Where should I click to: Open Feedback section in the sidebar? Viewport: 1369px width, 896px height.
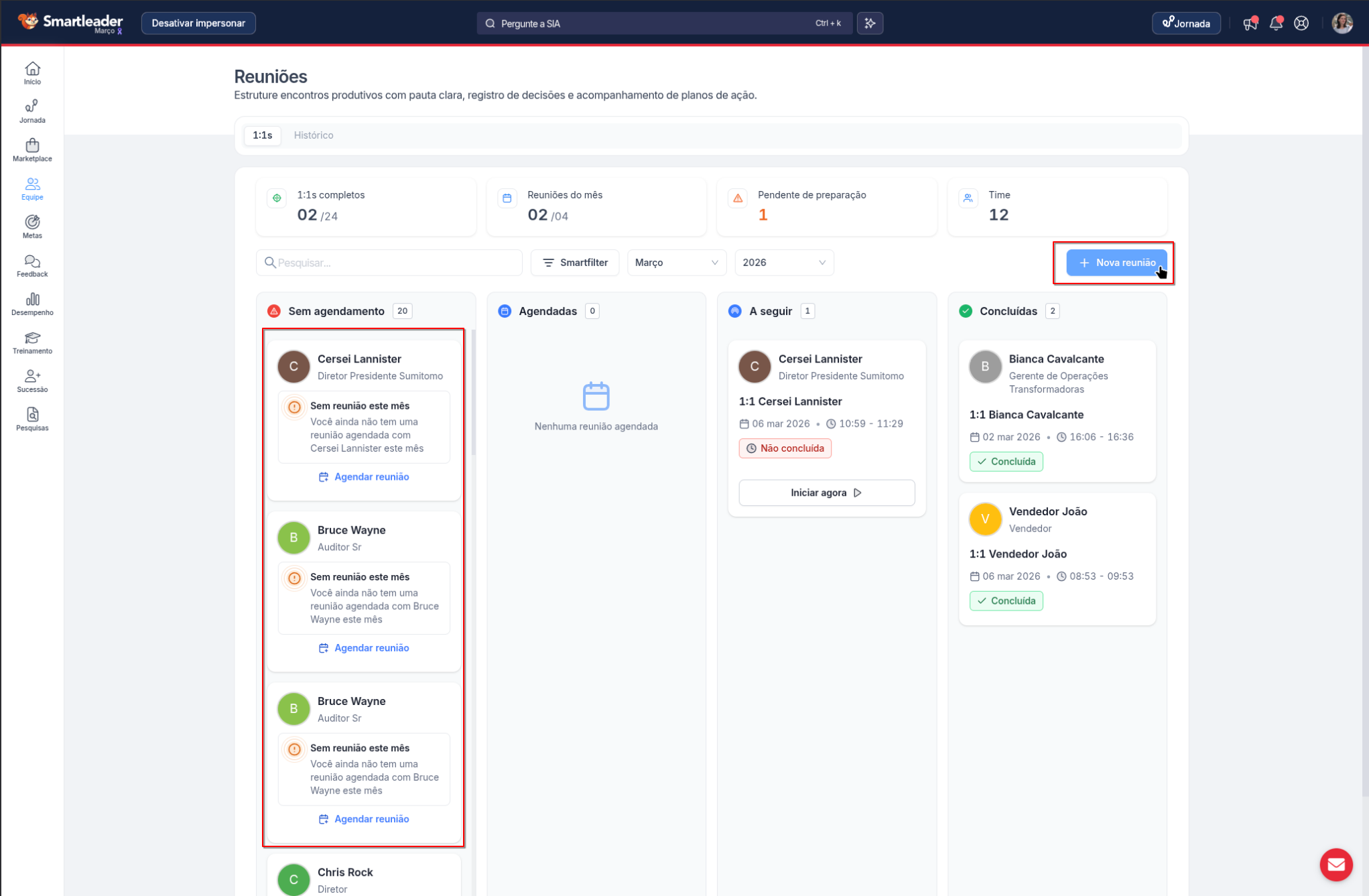pyautogui.click(x=32, y=265)
